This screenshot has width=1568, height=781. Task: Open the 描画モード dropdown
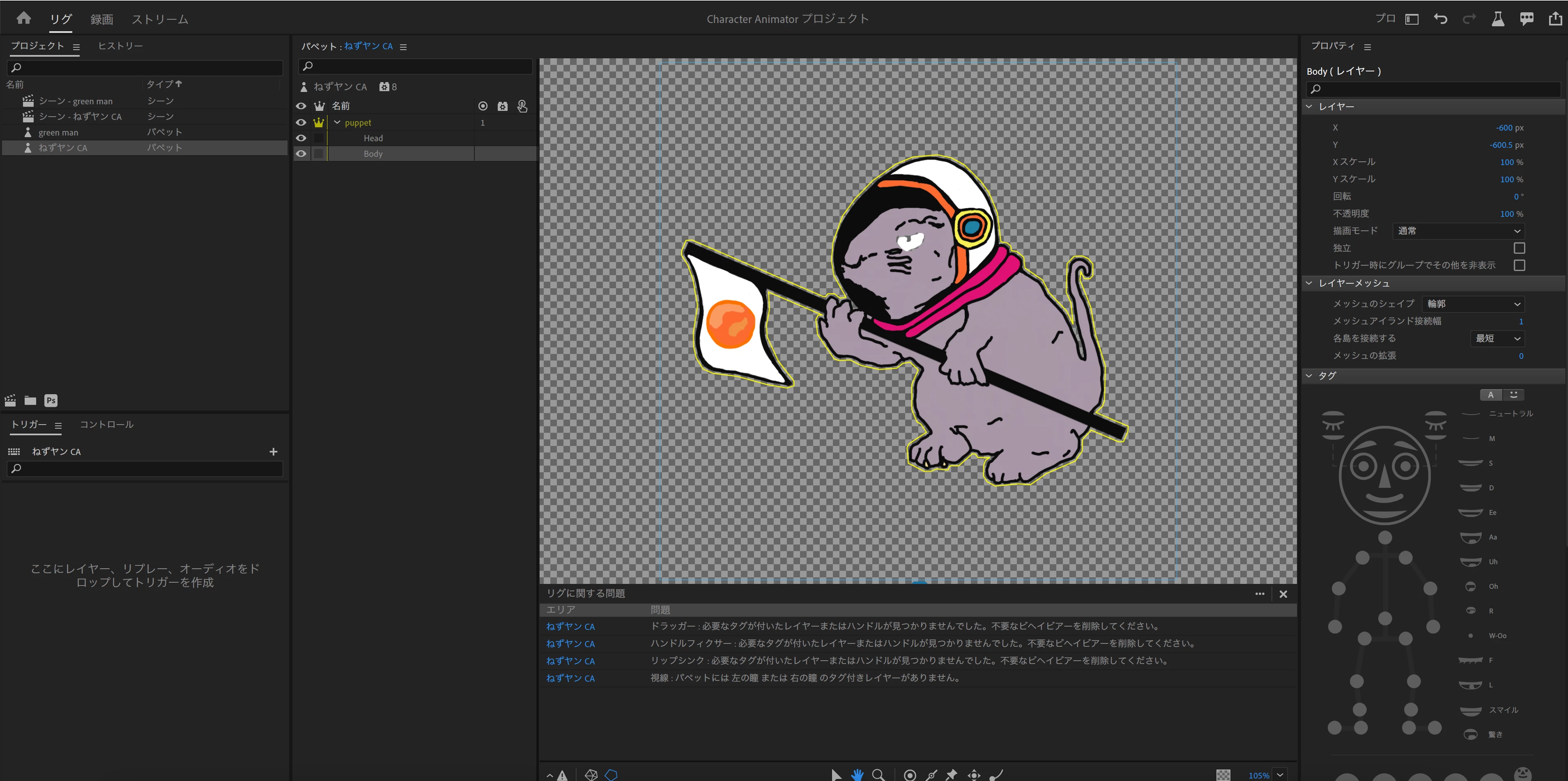[x=1458, y=231]
